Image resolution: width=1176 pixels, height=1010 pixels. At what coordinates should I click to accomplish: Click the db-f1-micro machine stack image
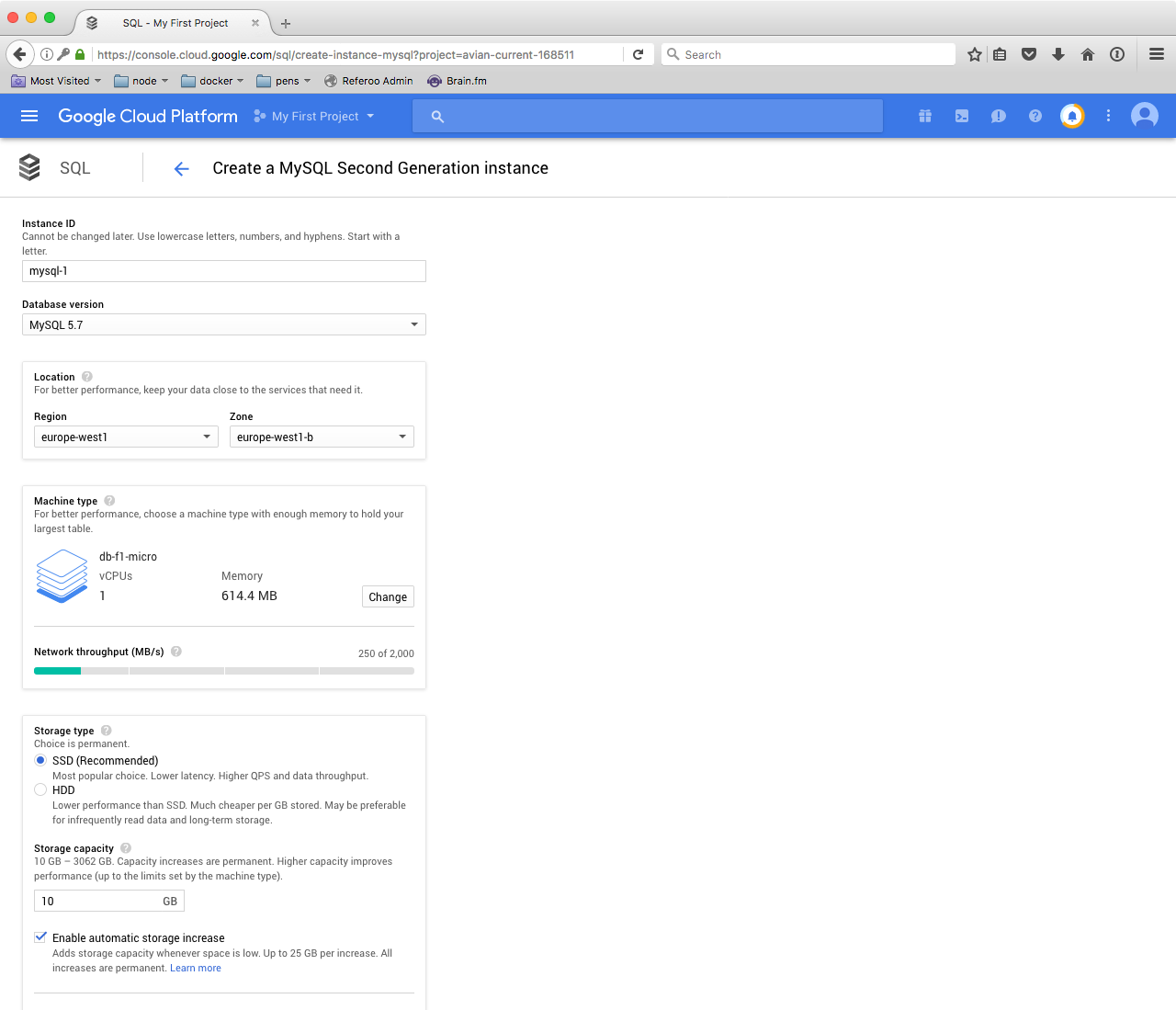point(62,575)
